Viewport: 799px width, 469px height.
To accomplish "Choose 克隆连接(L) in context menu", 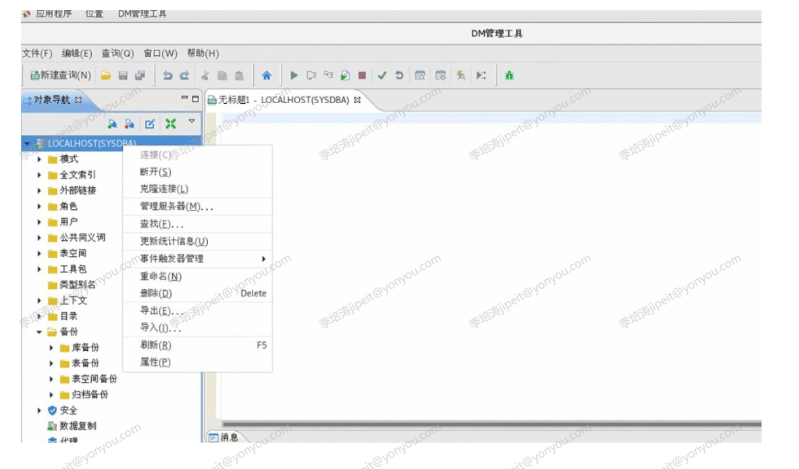I will [198, 189].
